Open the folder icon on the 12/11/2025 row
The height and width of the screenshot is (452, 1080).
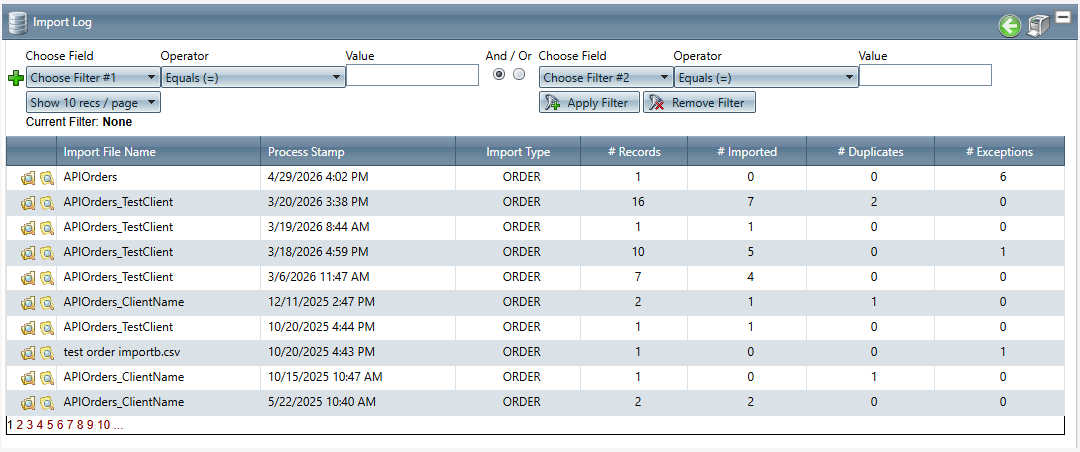28,302
